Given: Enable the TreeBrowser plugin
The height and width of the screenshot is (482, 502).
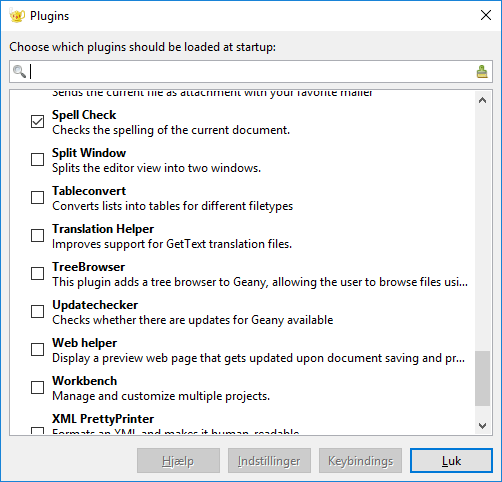Looking at the screenshot, I should 37,273.
